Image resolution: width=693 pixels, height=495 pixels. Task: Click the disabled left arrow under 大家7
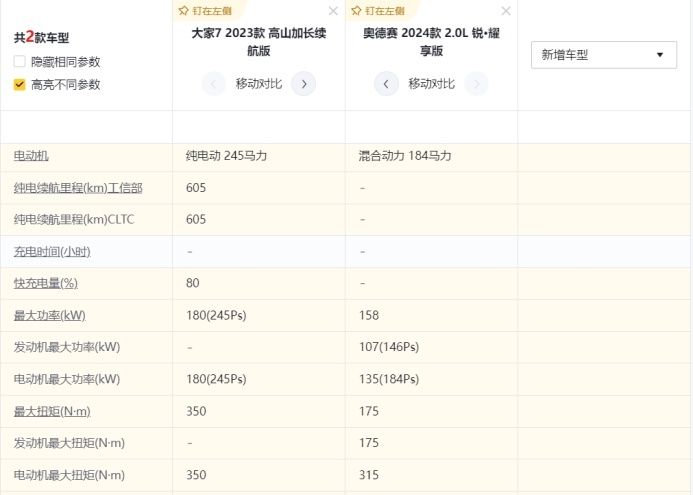tap(213, 84)
